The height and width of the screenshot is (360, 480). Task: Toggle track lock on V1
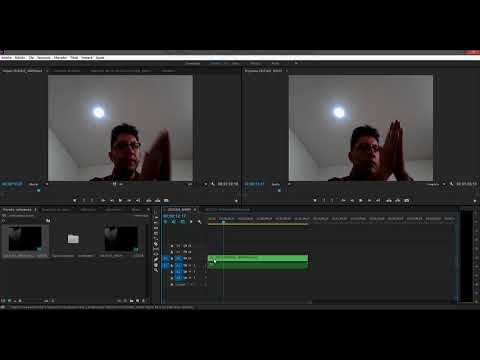(172, 258)
